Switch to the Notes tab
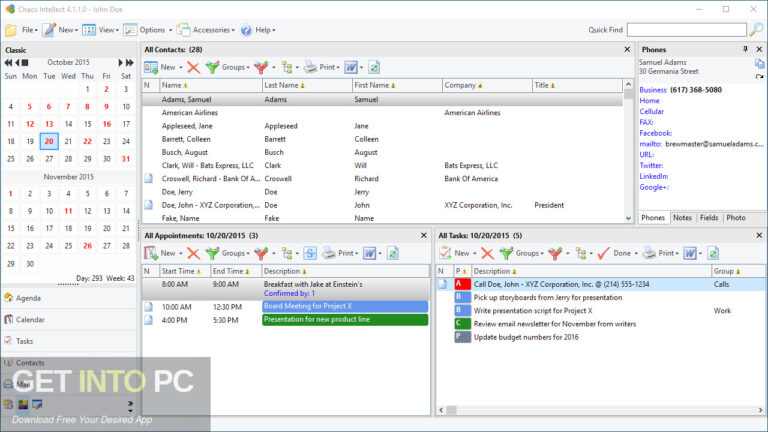 pos(682,218)
